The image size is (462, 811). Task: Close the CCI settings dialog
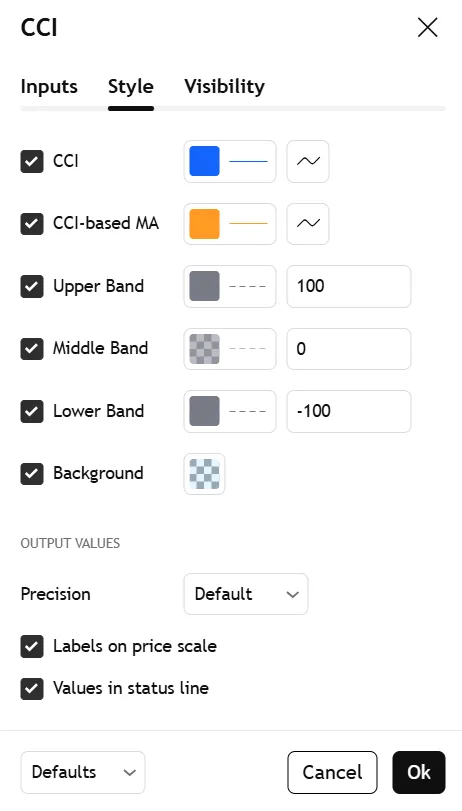point(427,27)
